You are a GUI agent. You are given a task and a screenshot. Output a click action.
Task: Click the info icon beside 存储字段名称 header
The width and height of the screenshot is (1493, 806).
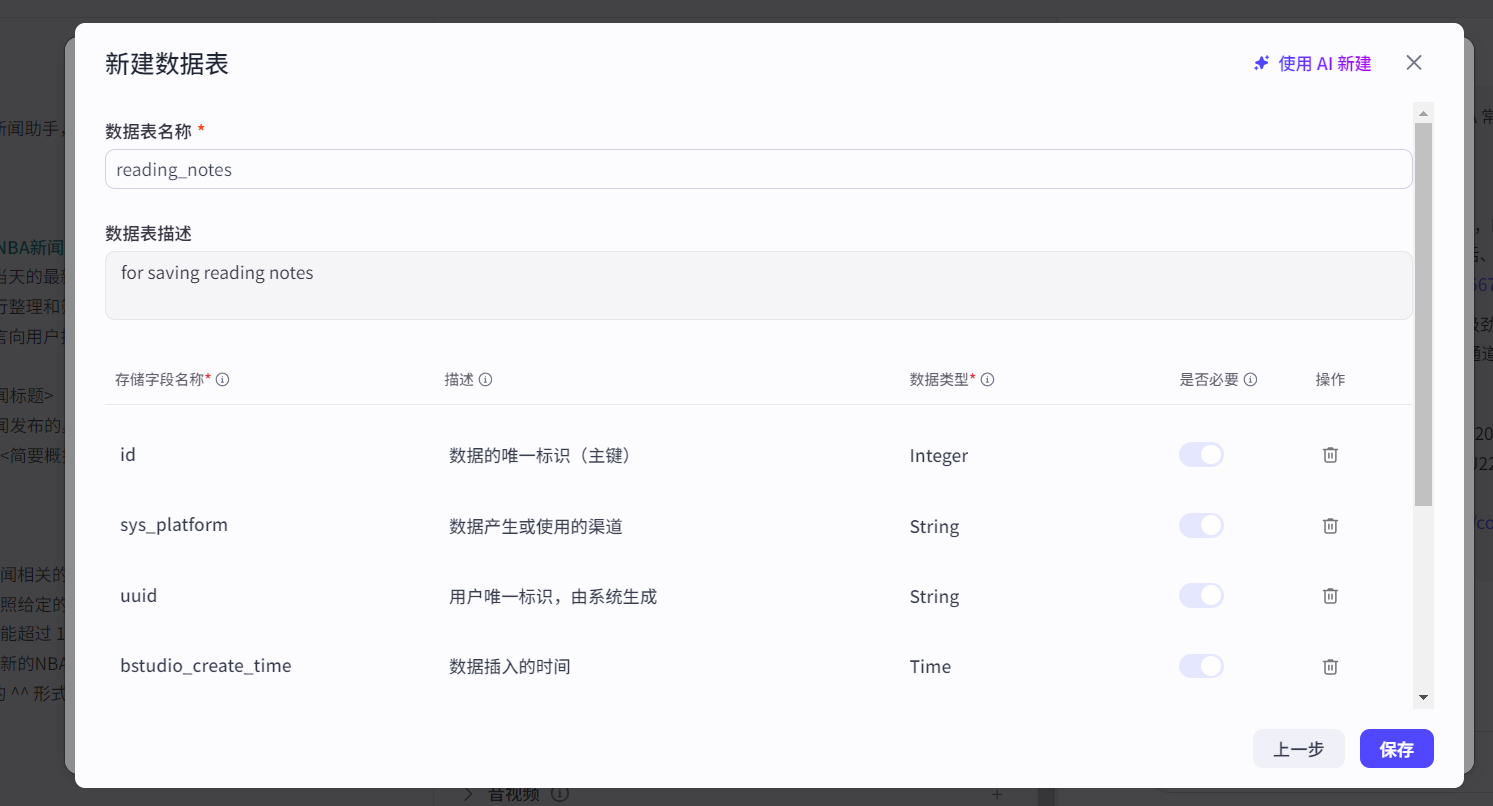point(222,379)
